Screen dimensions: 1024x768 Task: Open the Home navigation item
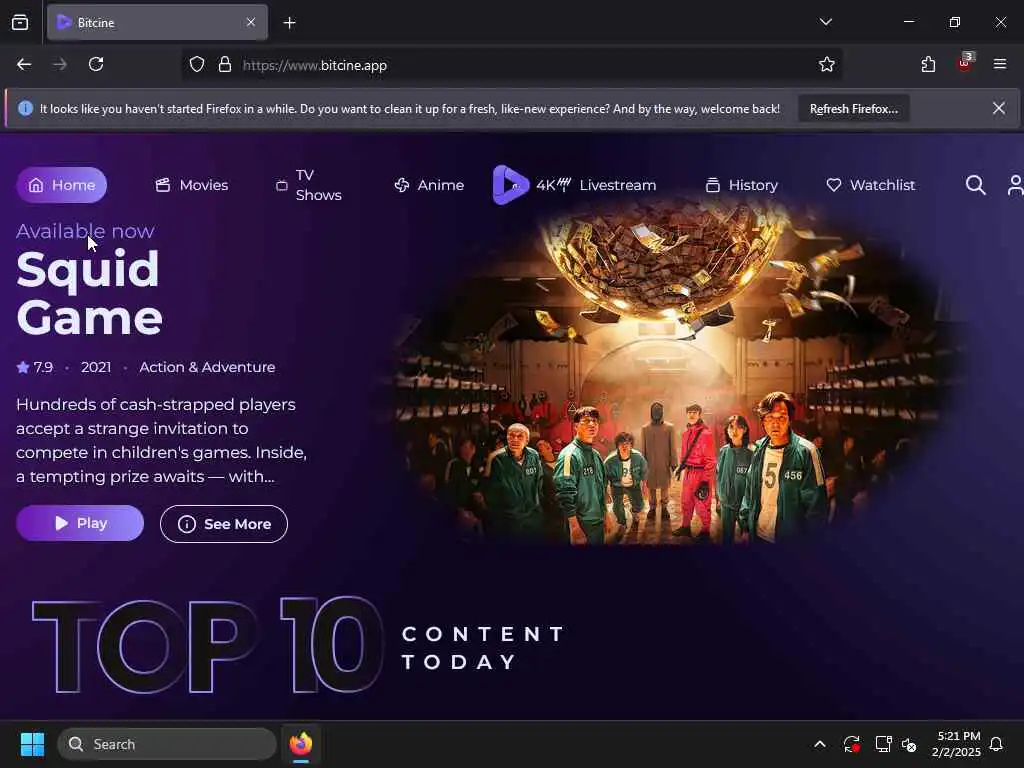61,185
